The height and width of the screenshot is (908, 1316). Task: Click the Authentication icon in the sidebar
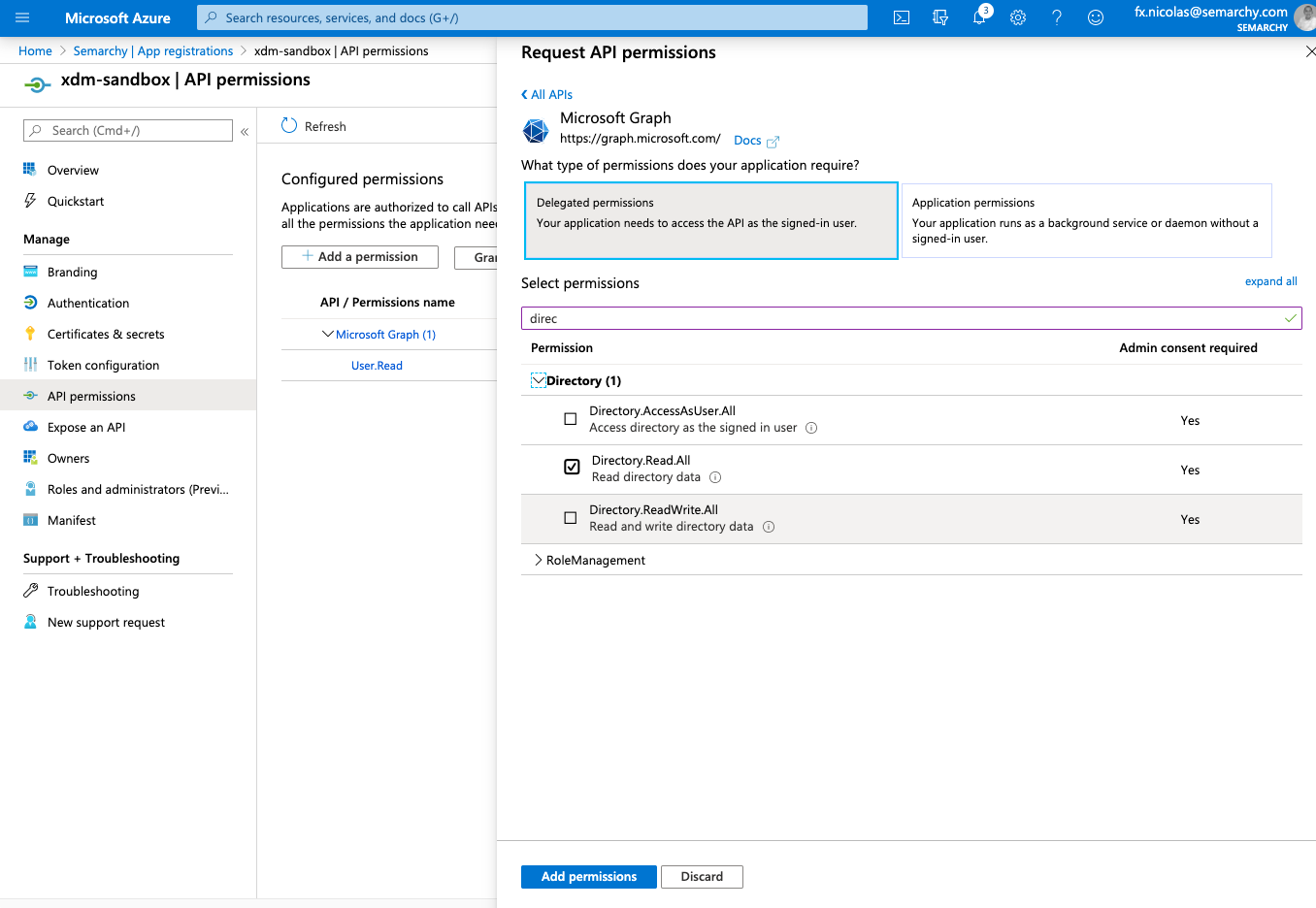pyautogui.click(x=30, y=303)
